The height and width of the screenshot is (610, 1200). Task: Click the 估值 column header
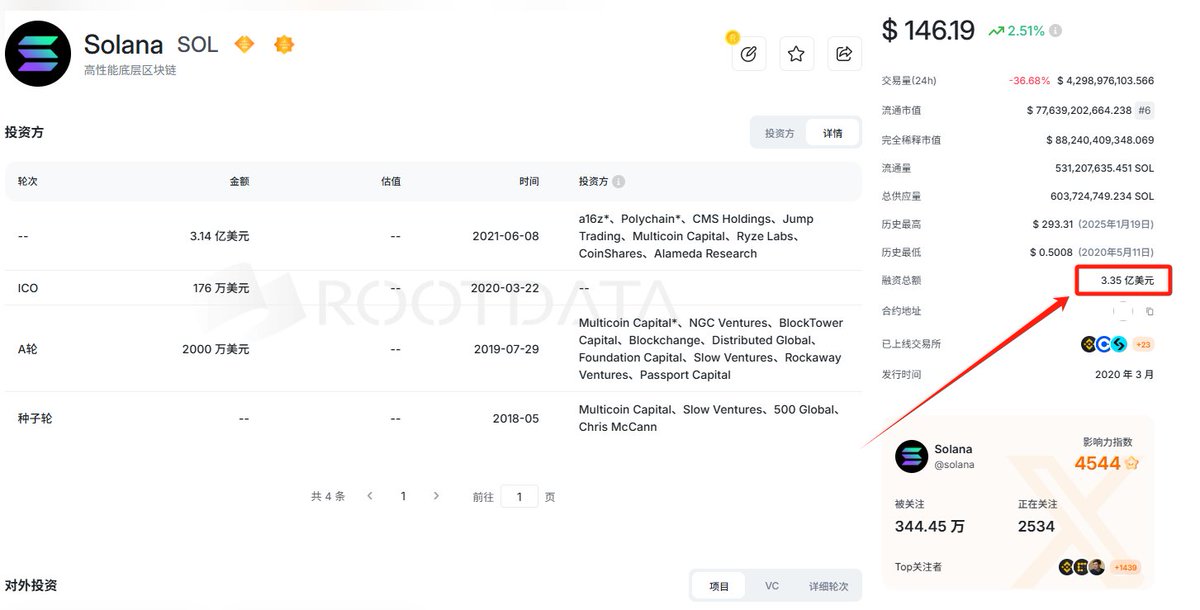[x=391, y=182]
